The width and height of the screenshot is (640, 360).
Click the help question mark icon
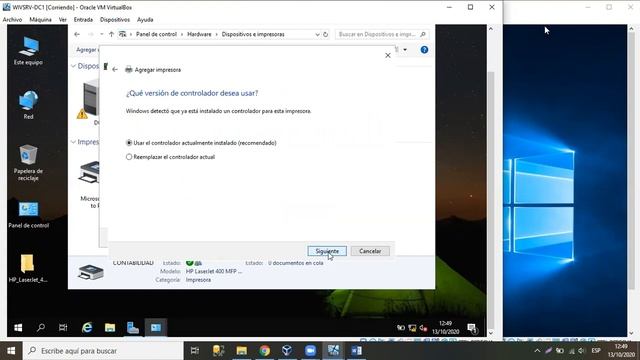click(x=424, y=50)
